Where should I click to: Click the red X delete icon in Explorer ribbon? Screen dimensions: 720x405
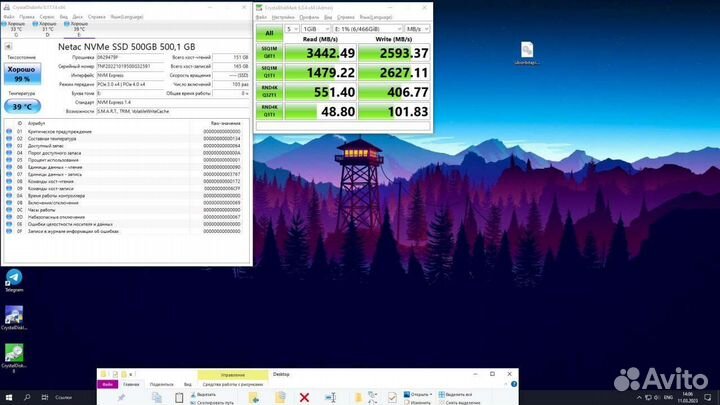coord(304,398)
